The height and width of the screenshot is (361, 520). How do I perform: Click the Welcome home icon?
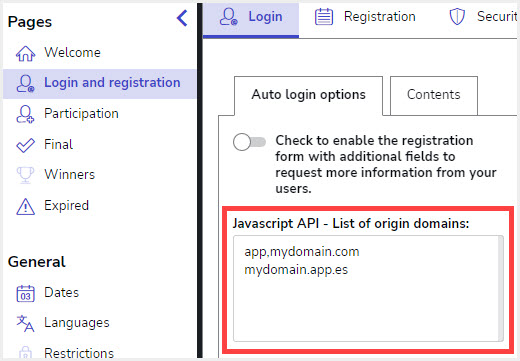coord(25,53)
